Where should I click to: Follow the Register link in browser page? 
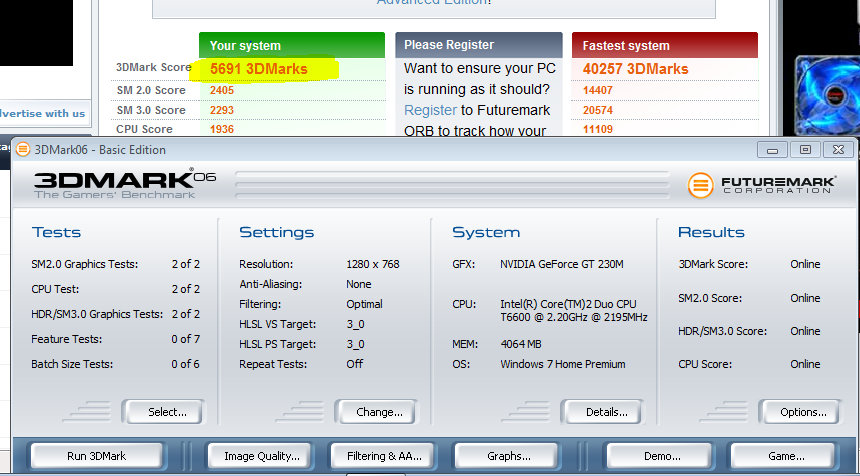pos(430,110)
